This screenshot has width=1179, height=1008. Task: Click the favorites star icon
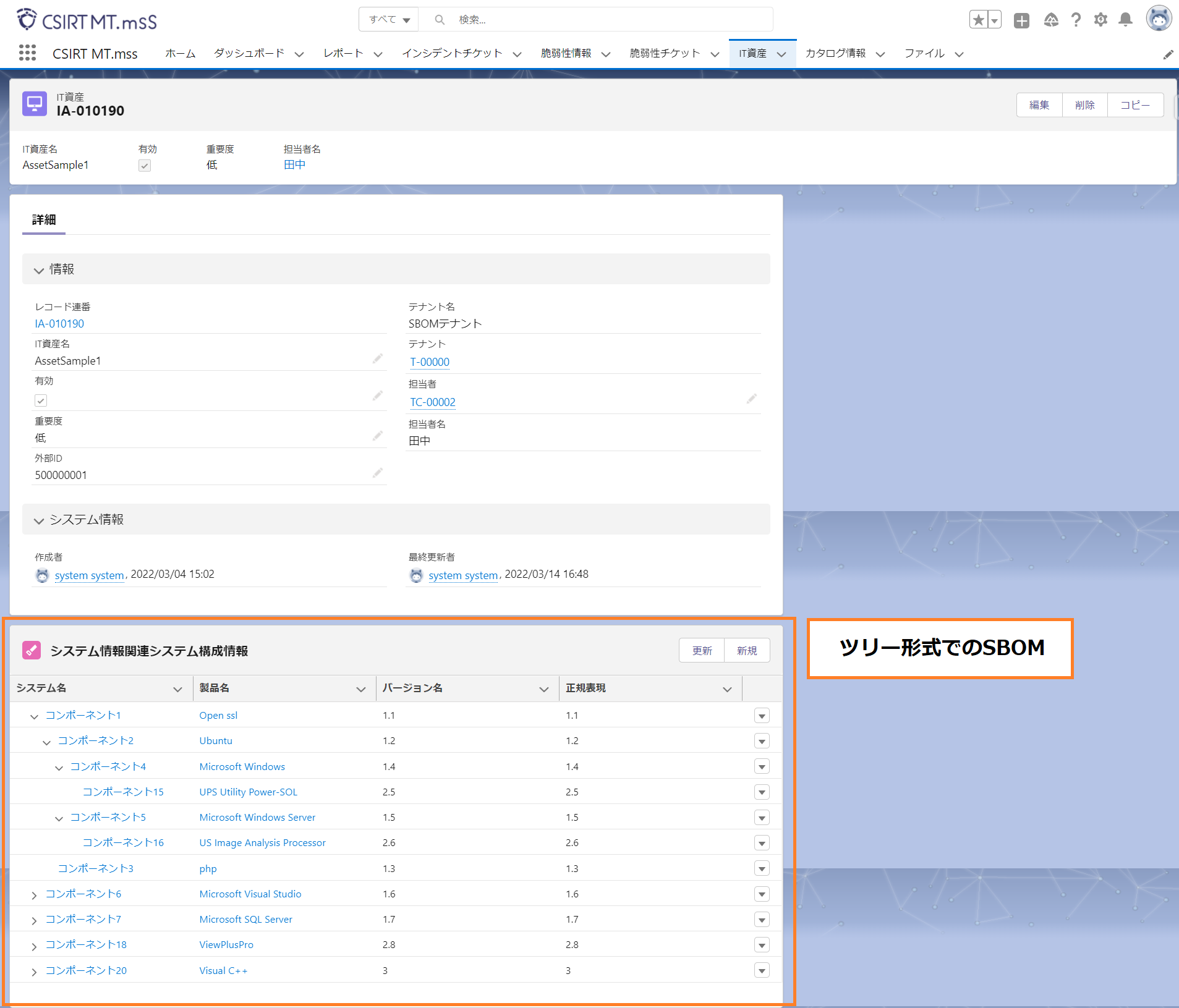pyautogui.click(x=978, y=20)
